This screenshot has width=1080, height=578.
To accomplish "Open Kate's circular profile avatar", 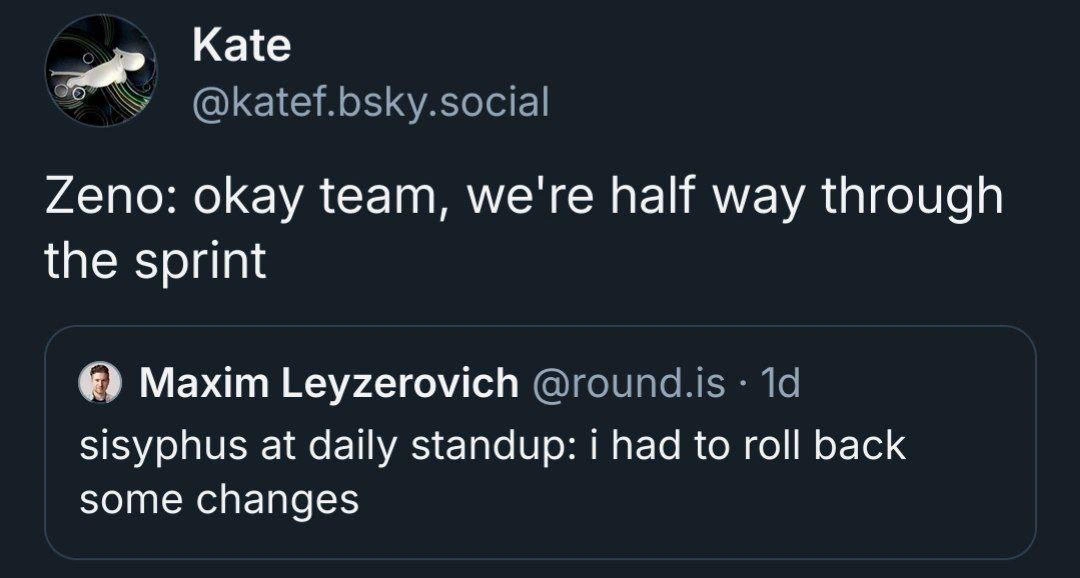I will tap(101, 70).
